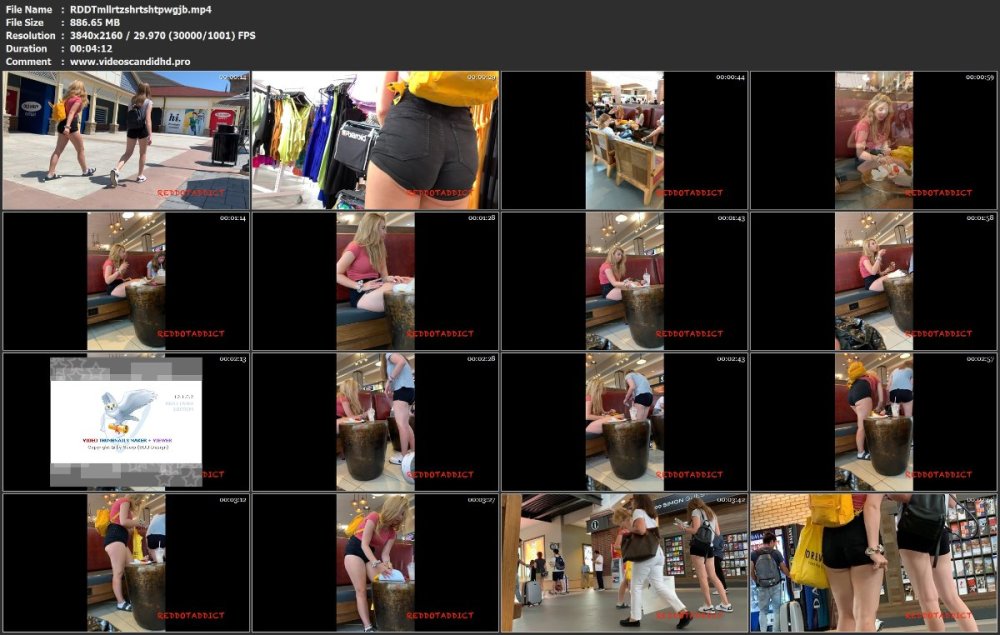The image size is (1000, 635).
Task: Click the "File Size" label
Action: click(x=27, y=22)
